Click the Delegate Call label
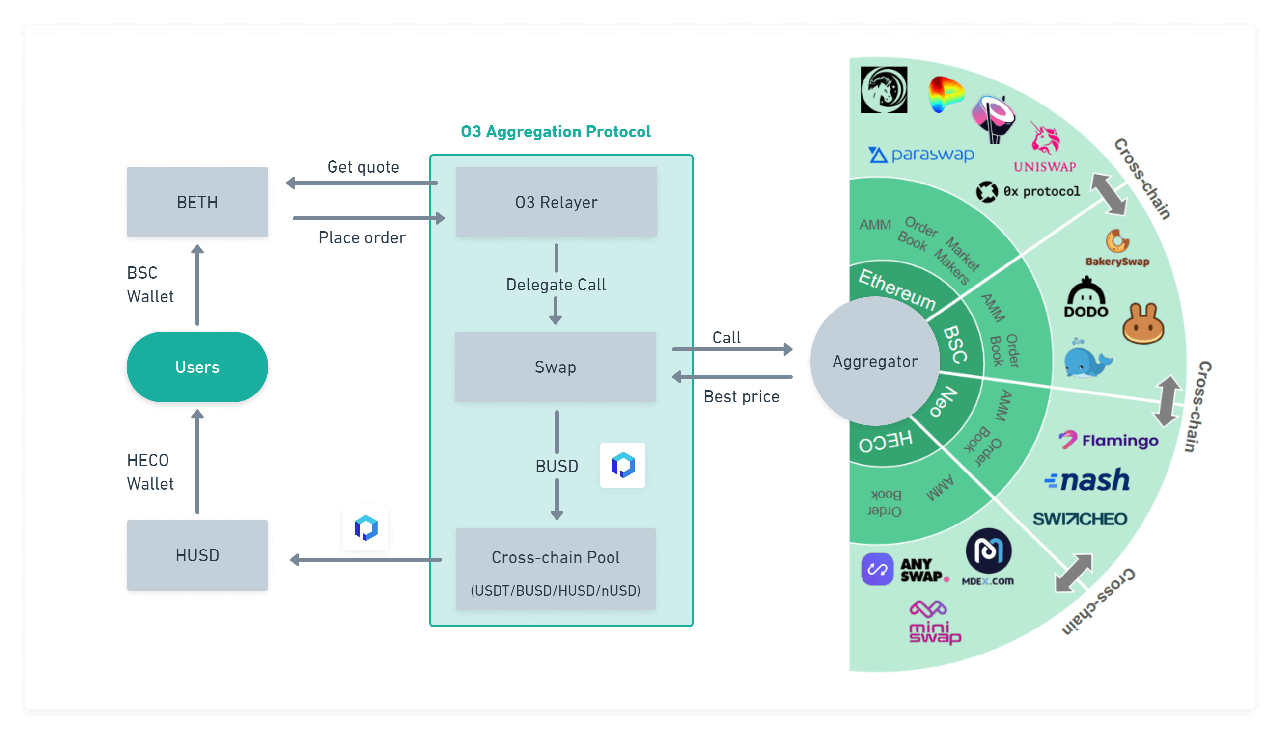Screen dimensions: 1280x734 click(556, 284)
